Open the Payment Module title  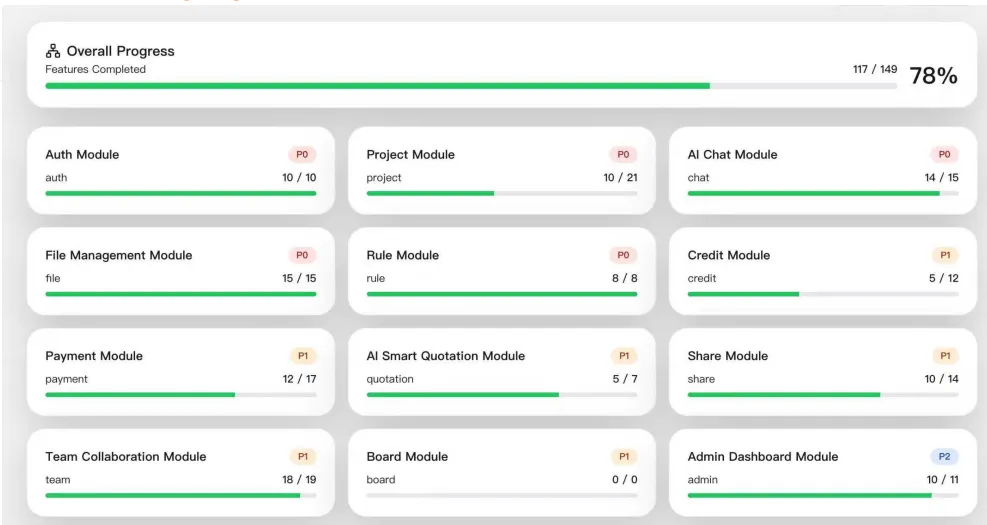[x=94, y=356]
